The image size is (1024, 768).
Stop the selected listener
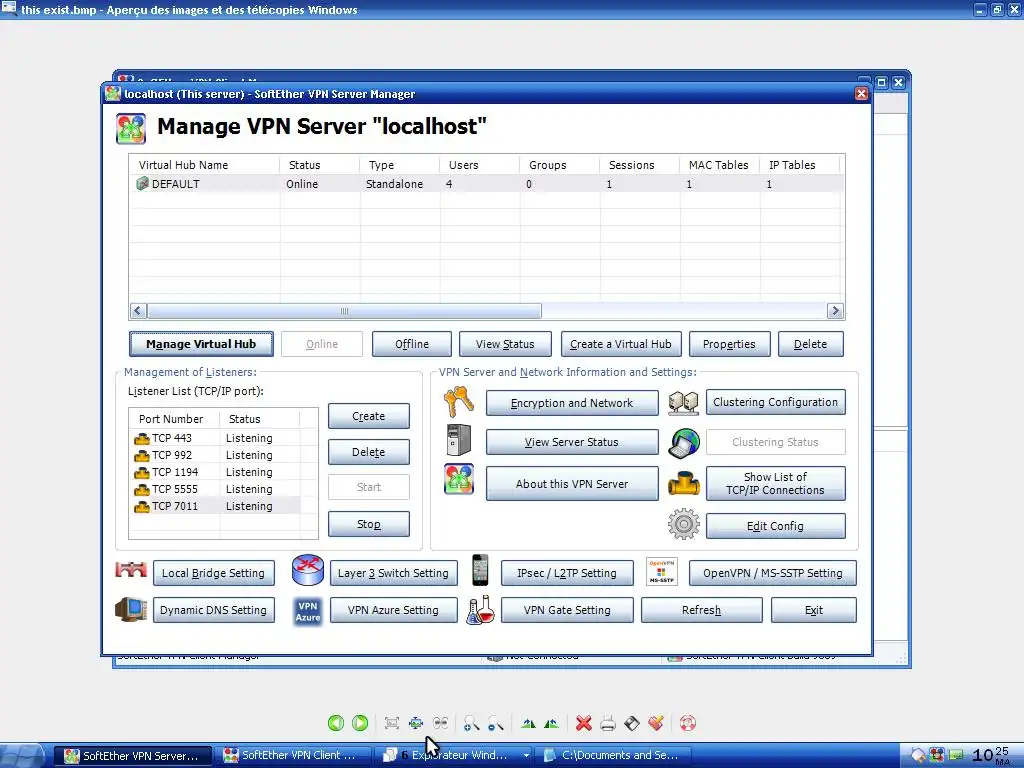click(368, 524)
